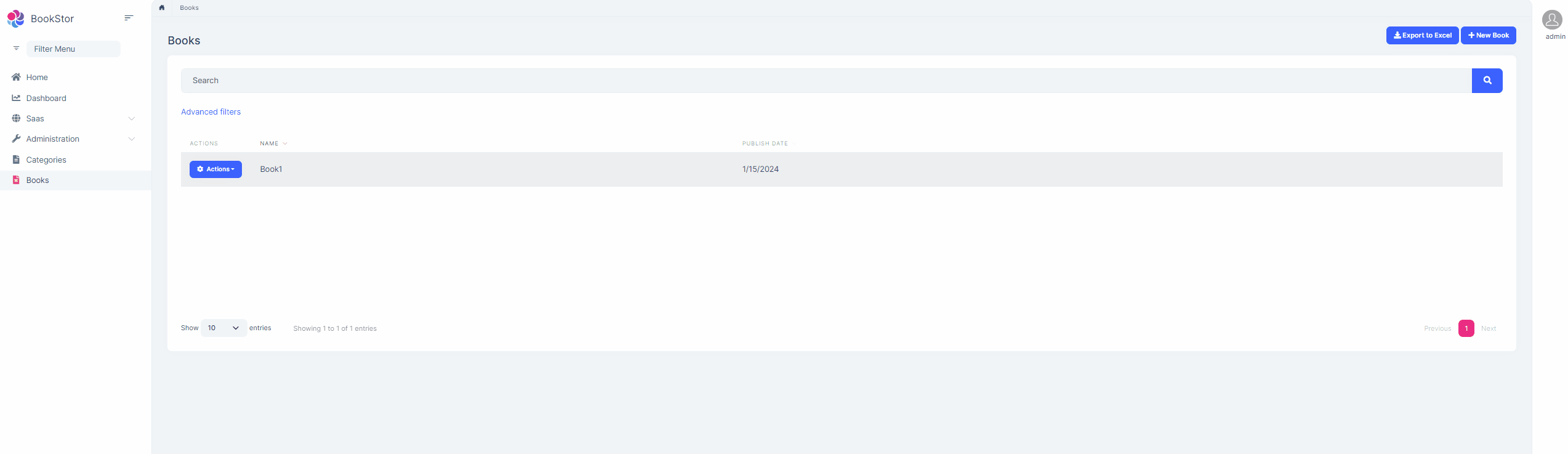Click the Saas globe icon
1568x454 pixels.
tap(16, 118)
